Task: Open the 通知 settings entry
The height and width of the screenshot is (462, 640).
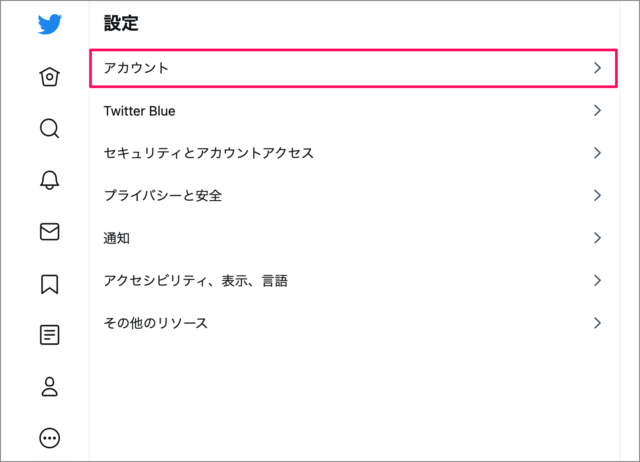Action: click(117, 238)
